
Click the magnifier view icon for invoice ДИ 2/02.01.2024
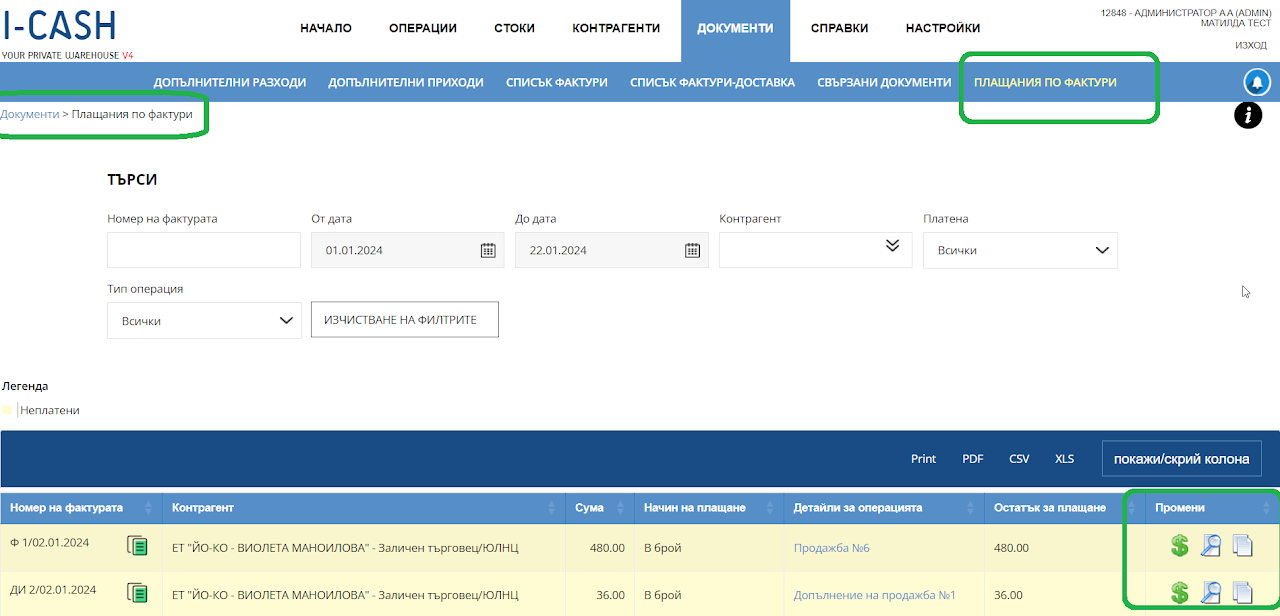(1211, 593)
